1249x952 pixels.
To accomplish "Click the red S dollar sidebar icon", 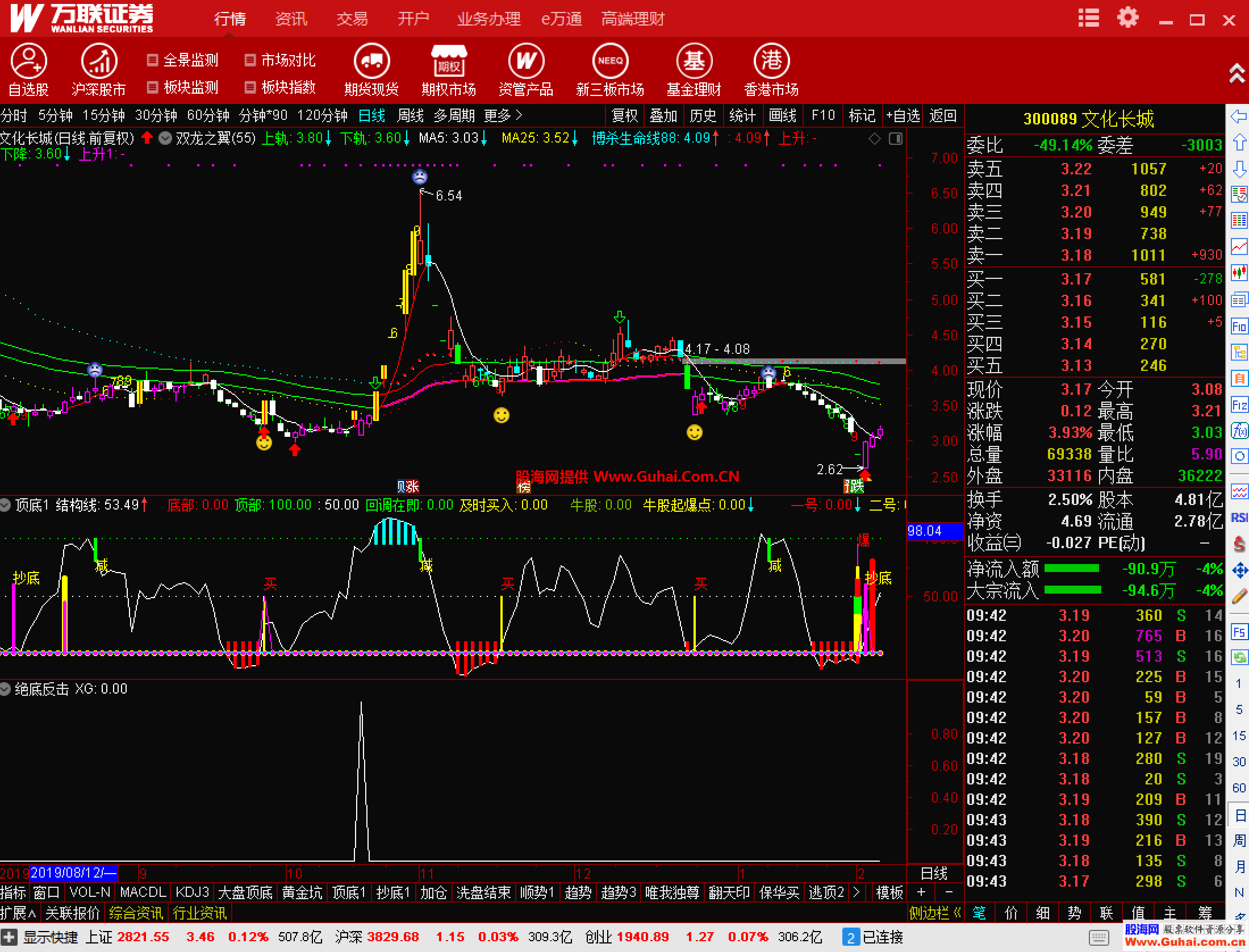I will tap(1239, 544).
